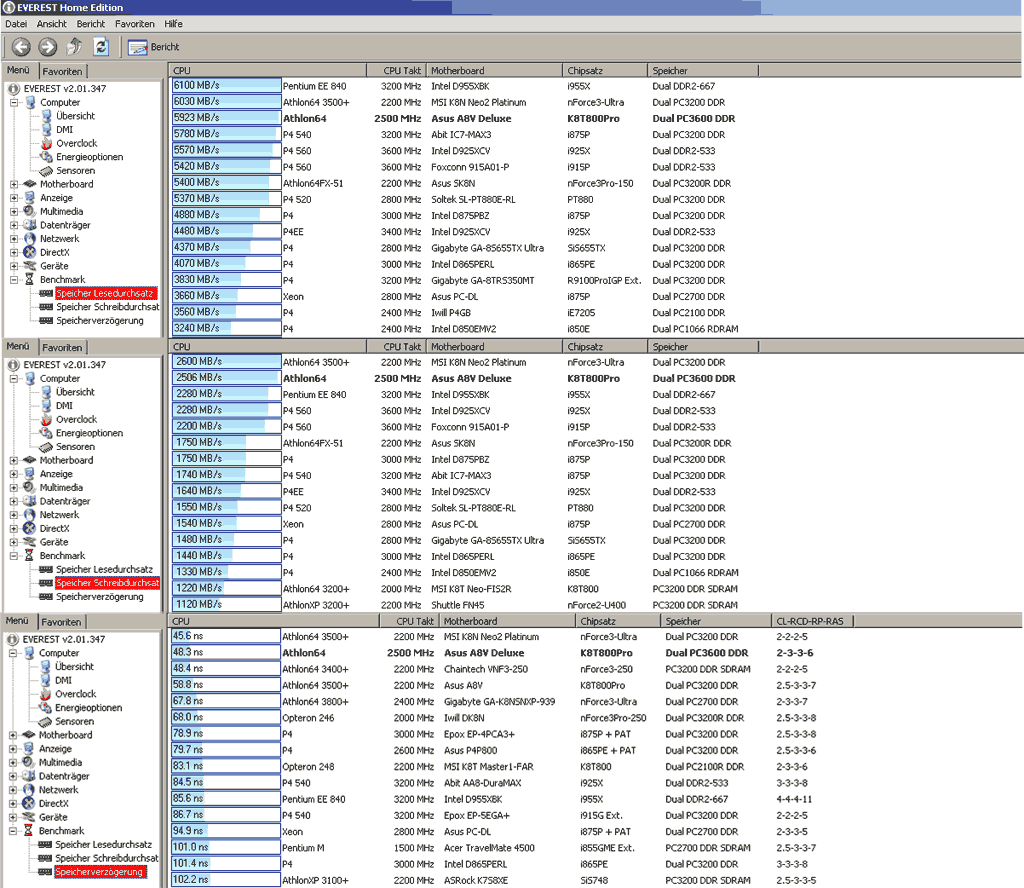Refresh using the blue arrows toolbar icon
Image resolution: width=1024 pixels, height=888 pixels.
click(x=101, y=47)
